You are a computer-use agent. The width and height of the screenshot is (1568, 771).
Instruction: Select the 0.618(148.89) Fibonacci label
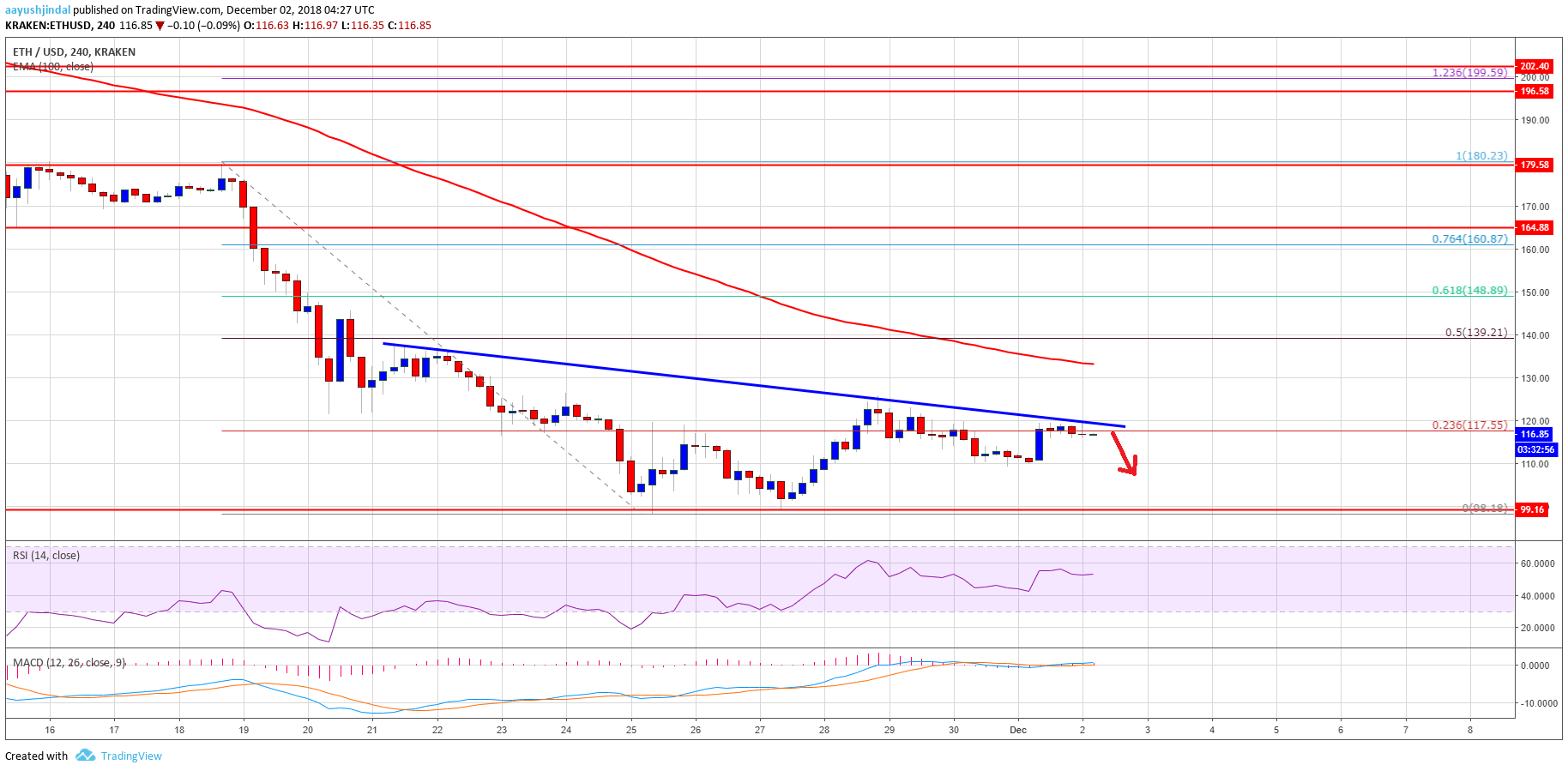[1469, 291]
